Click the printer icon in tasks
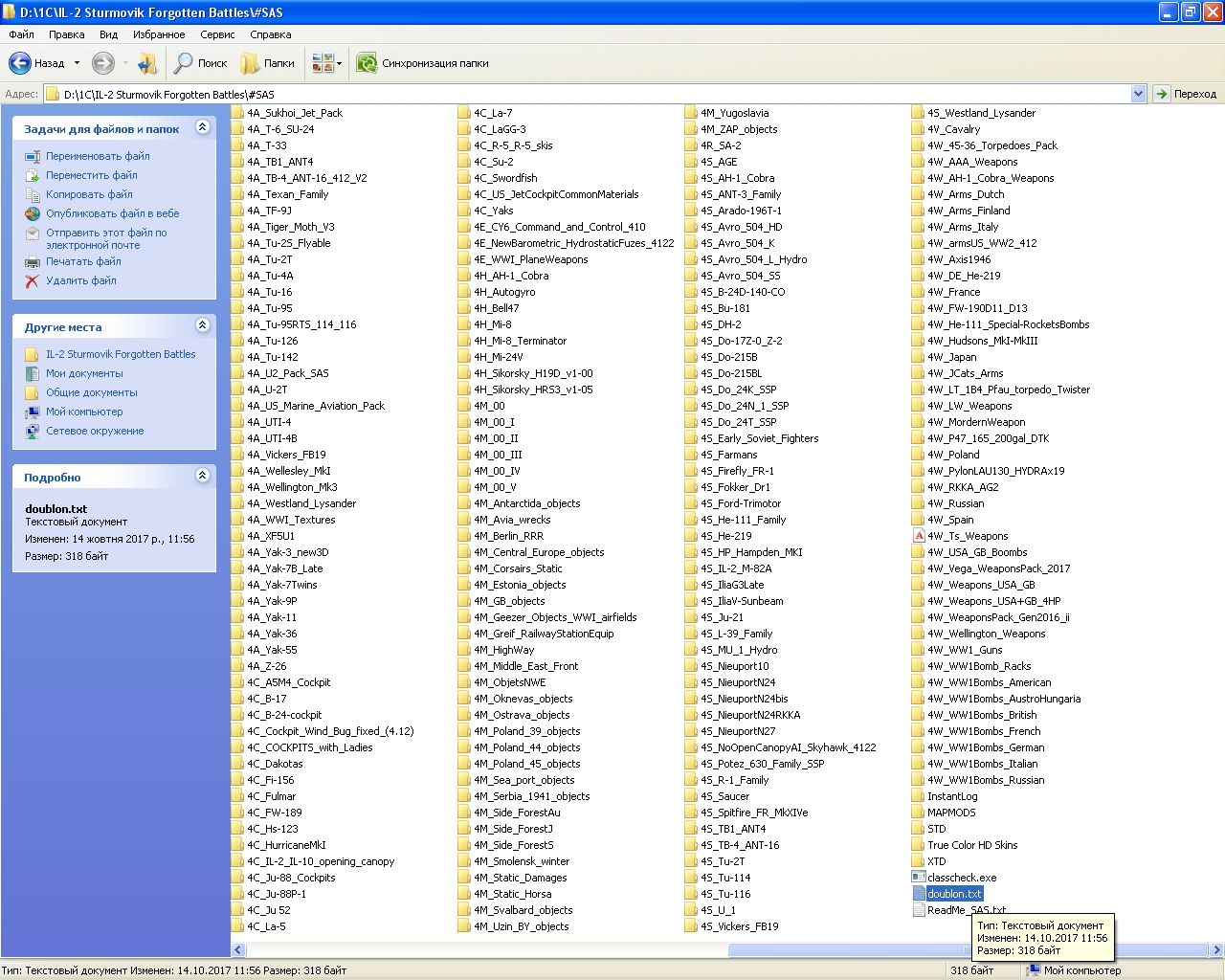 tap(33, 261)
